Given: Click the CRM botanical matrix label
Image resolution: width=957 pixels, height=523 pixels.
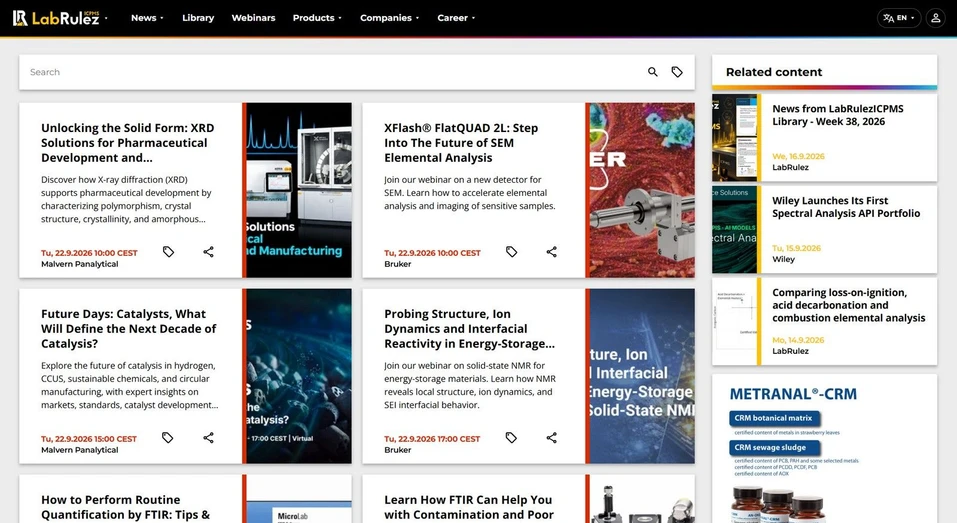Looking at the screenshot, I should point(773,418).
